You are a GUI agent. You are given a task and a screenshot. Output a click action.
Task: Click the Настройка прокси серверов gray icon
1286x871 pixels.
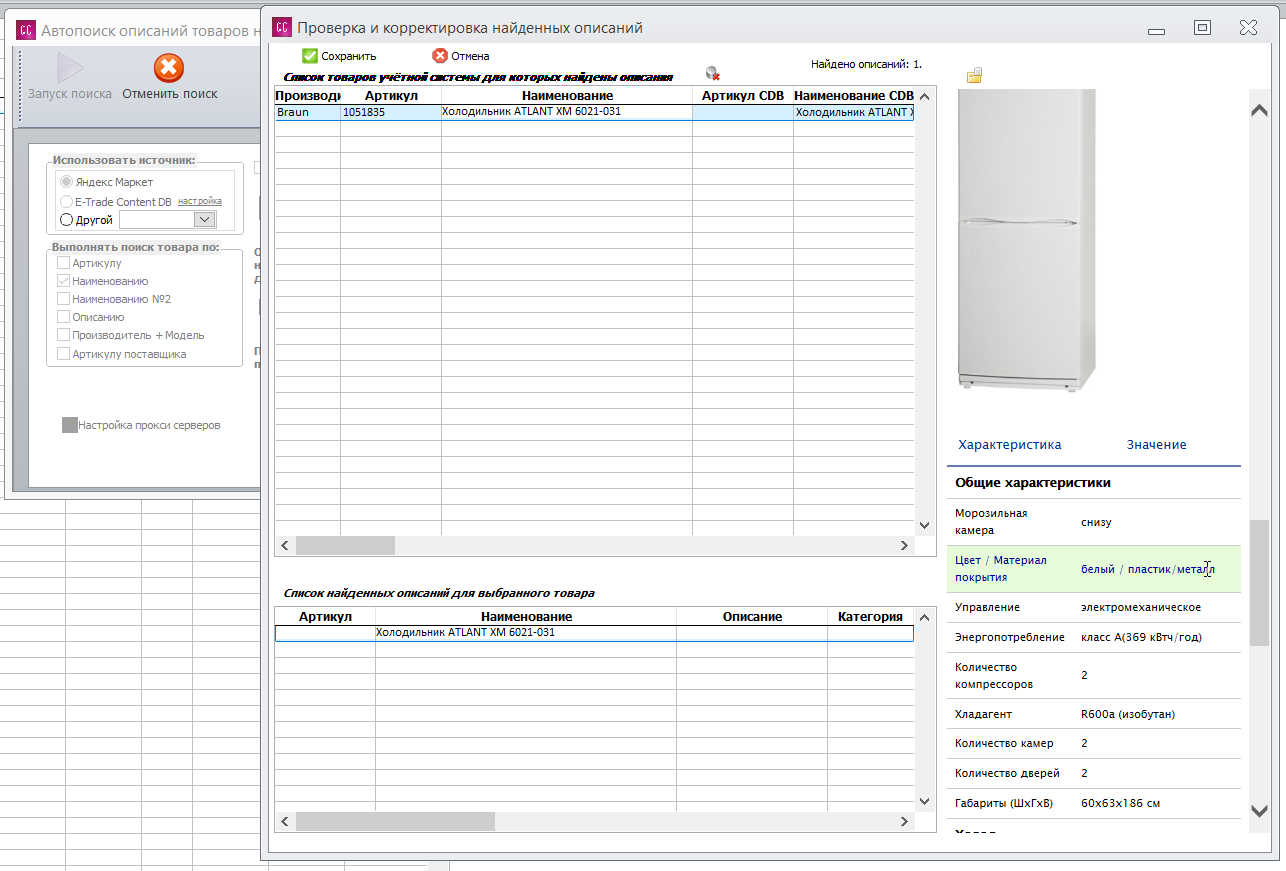click(70, 425)
